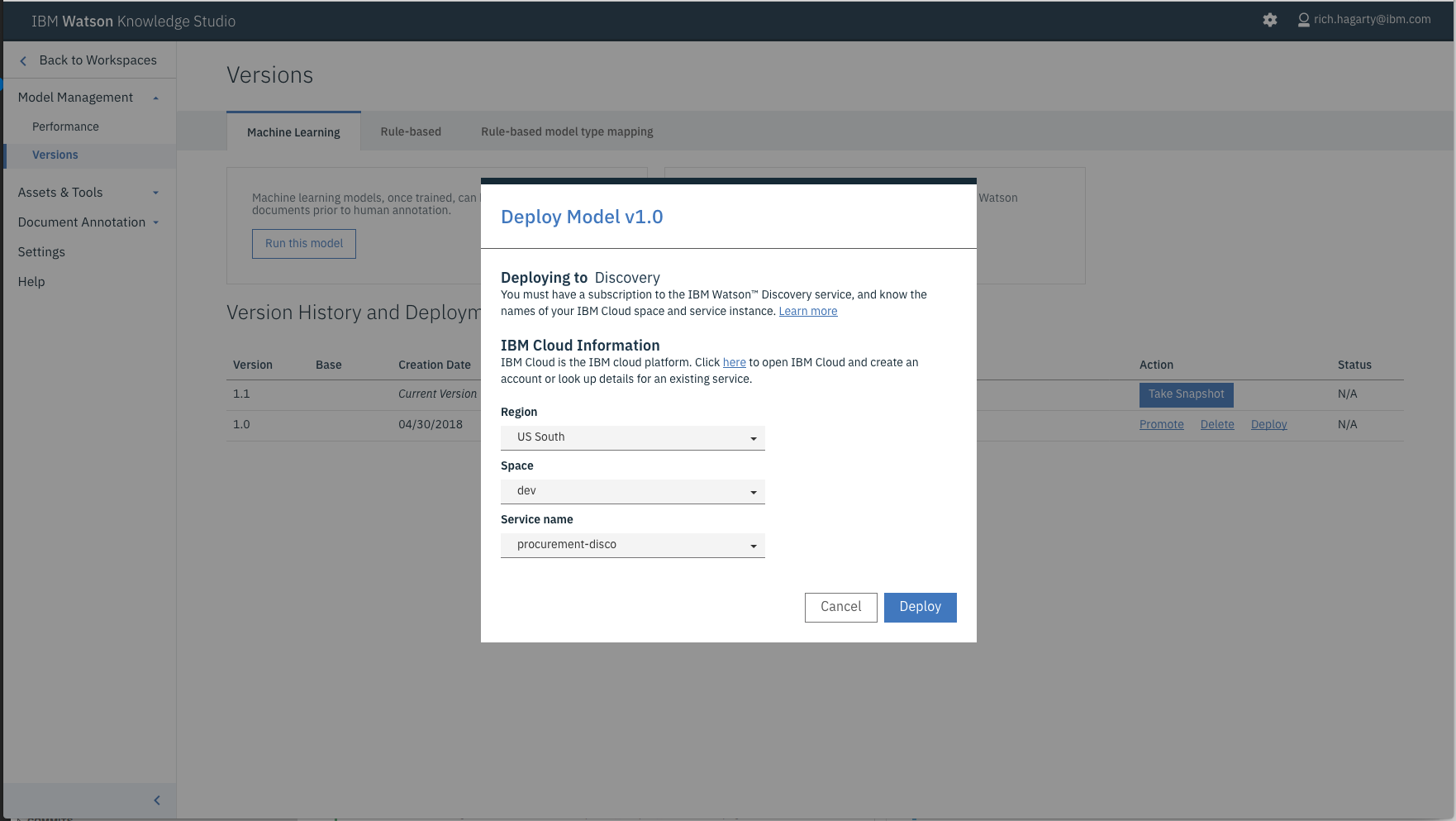Click the Versions page heading
The width and height of the screenshot is (1456, 821).
point(270,75)
